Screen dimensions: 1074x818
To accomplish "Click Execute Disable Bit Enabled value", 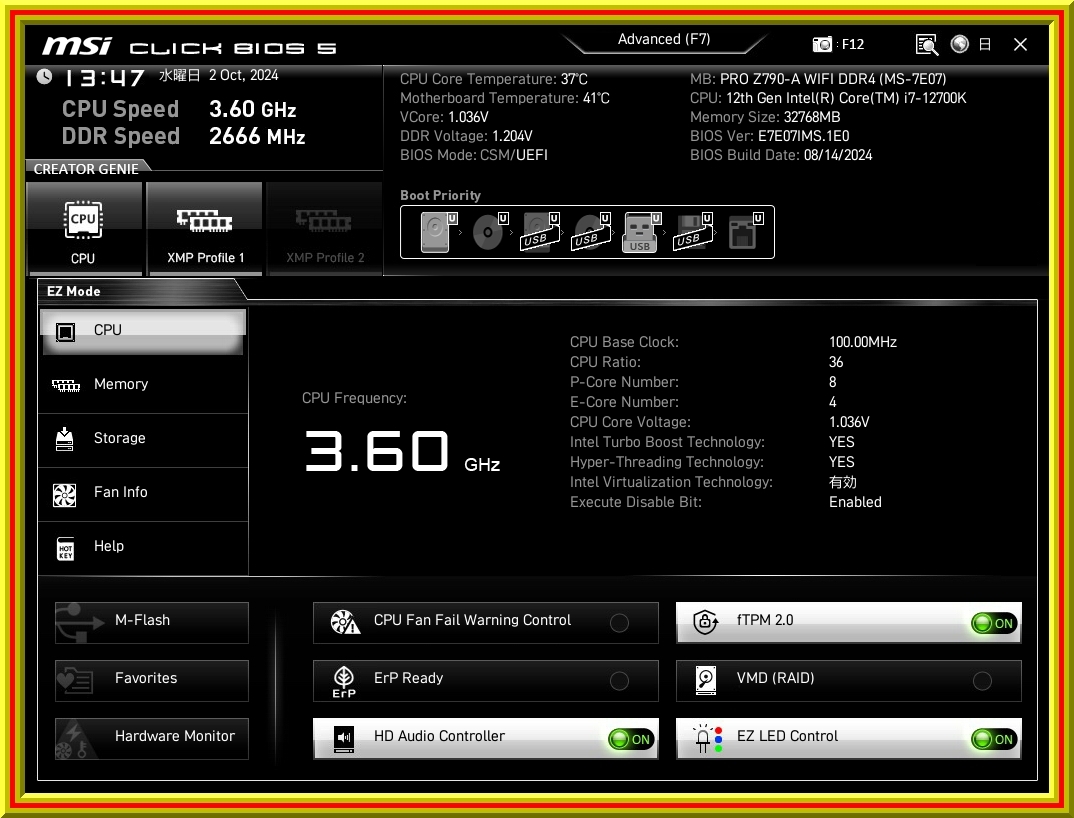I will [x=855, y=502].
